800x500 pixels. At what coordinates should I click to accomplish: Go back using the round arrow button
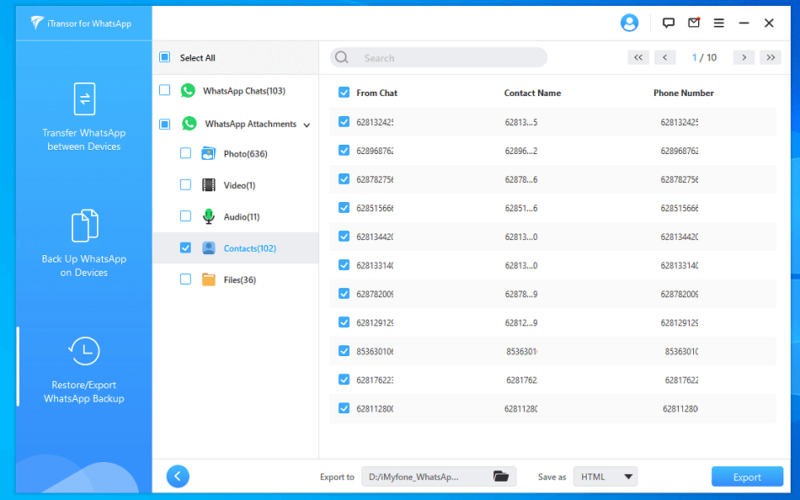(x=178, y=477)
